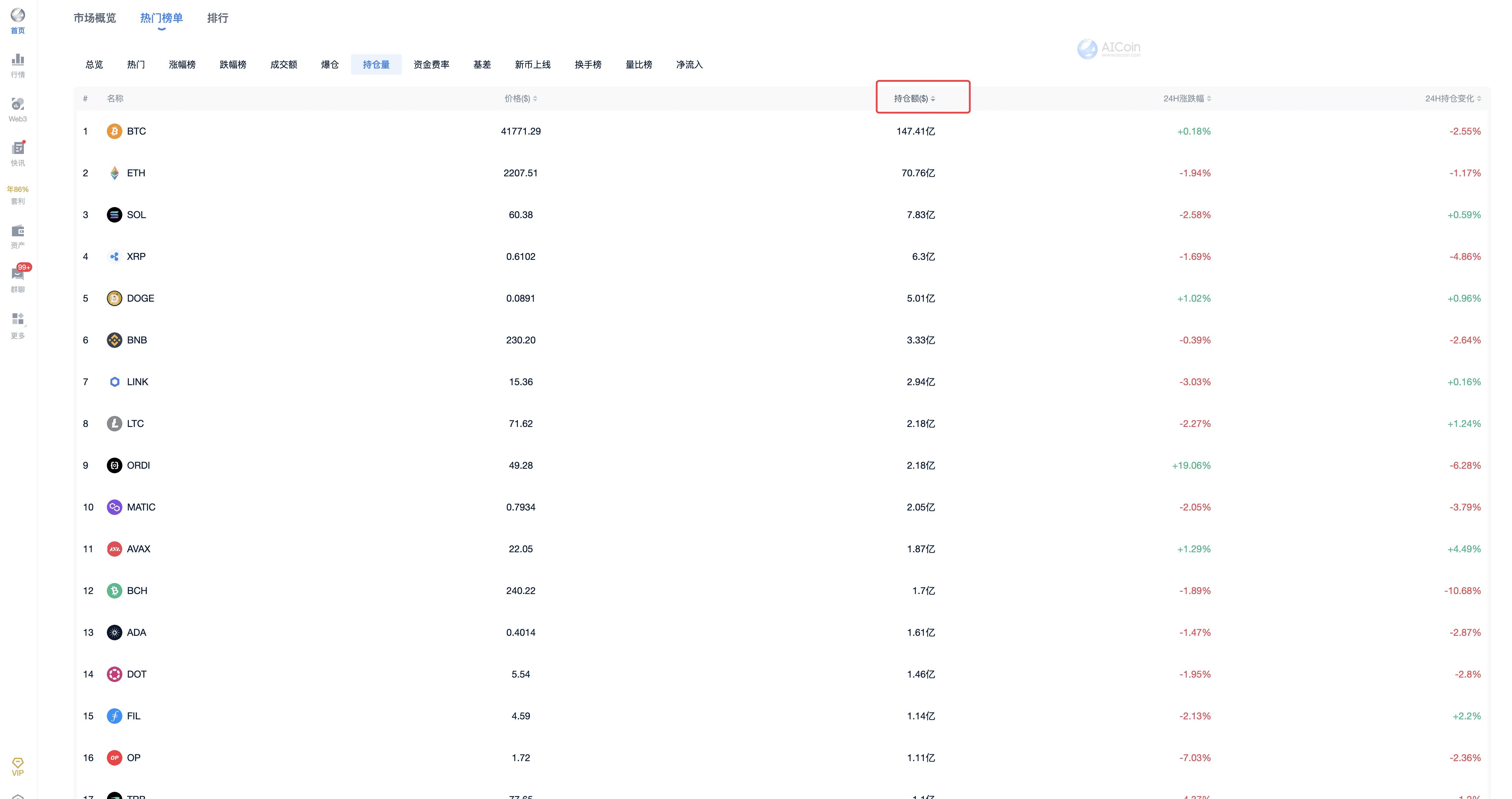Click the SOL coin icon
Screen dimensions: 1512x799
(114, 215)
